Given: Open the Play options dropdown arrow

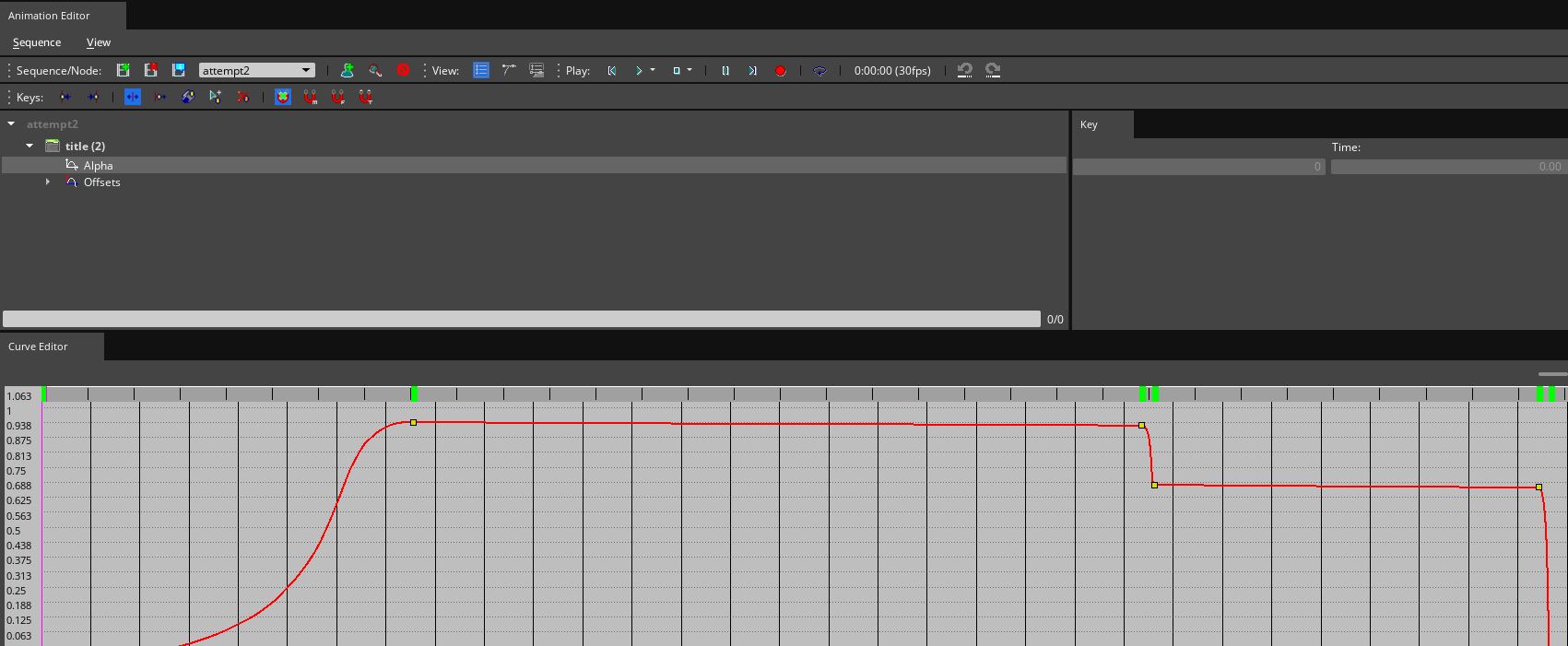Looking at the screenshot, I should coord(653,70).
